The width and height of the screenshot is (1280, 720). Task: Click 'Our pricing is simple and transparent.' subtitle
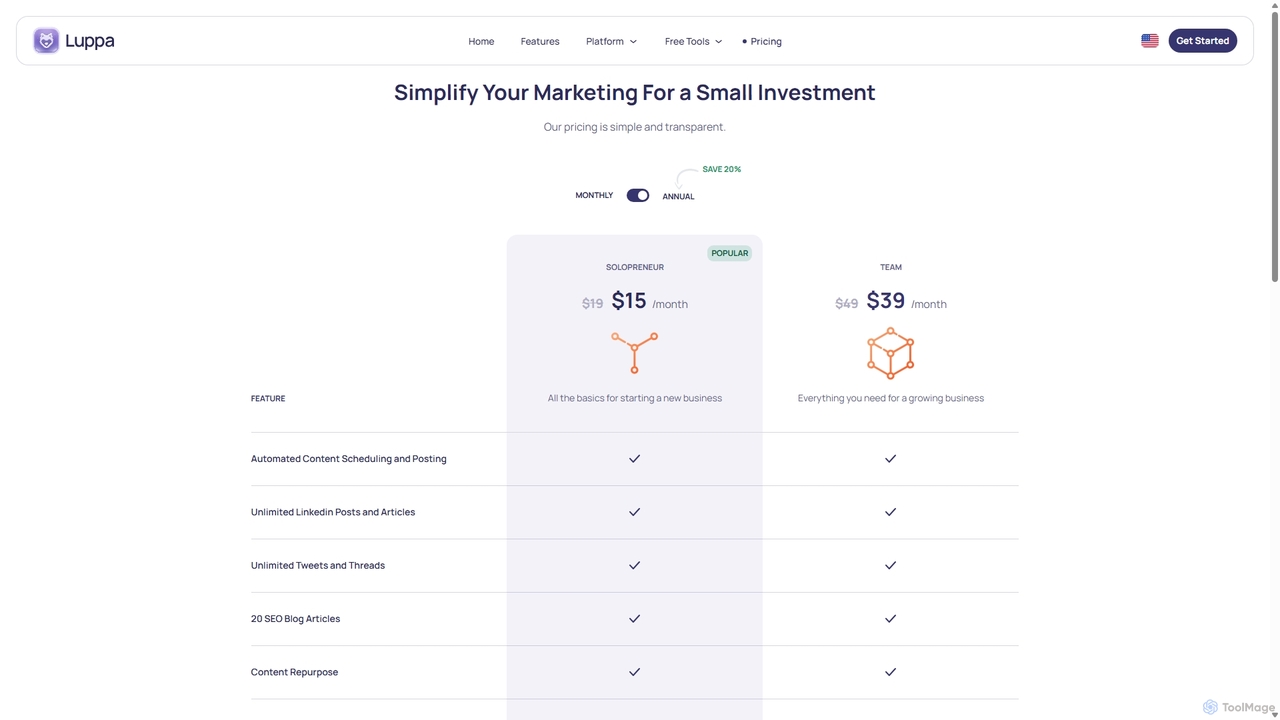[635, 127]
